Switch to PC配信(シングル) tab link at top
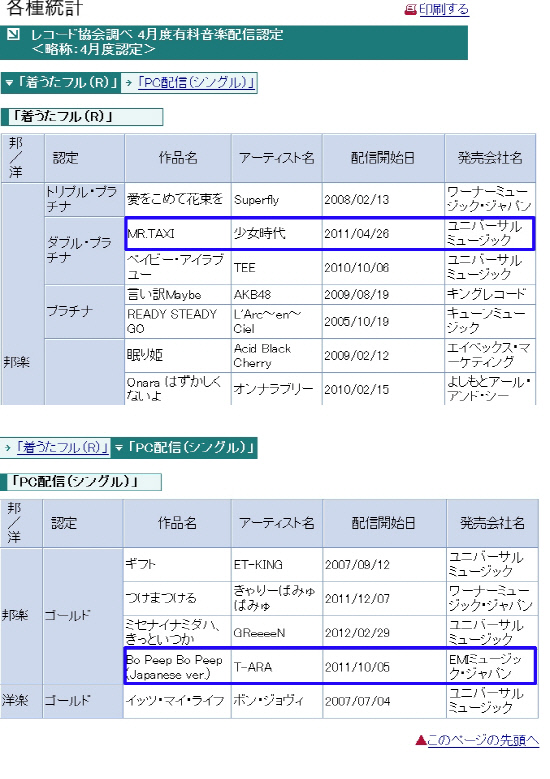 click(196, 82)
